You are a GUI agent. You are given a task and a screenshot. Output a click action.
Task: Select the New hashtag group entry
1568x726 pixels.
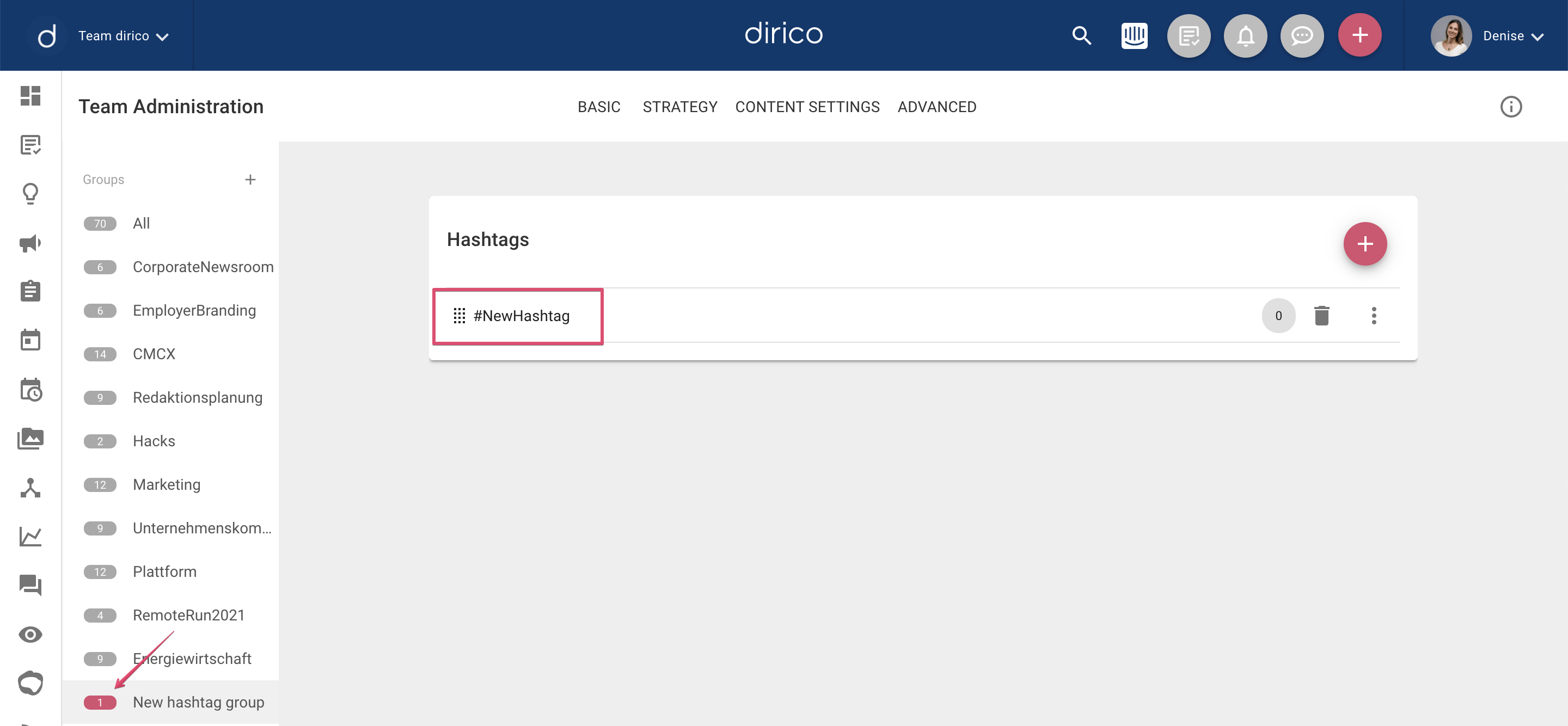[x=170, y=702]
